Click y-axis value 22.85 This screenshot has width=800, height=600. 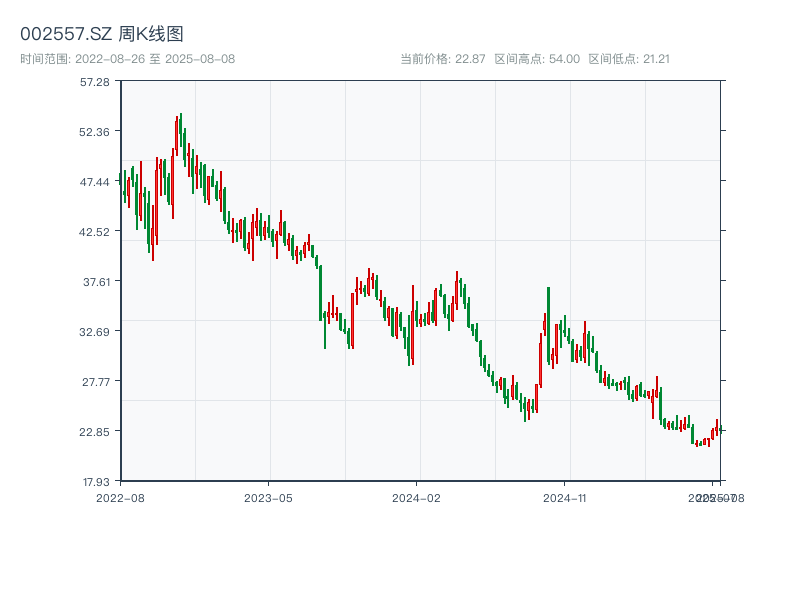tap(94, 432)
